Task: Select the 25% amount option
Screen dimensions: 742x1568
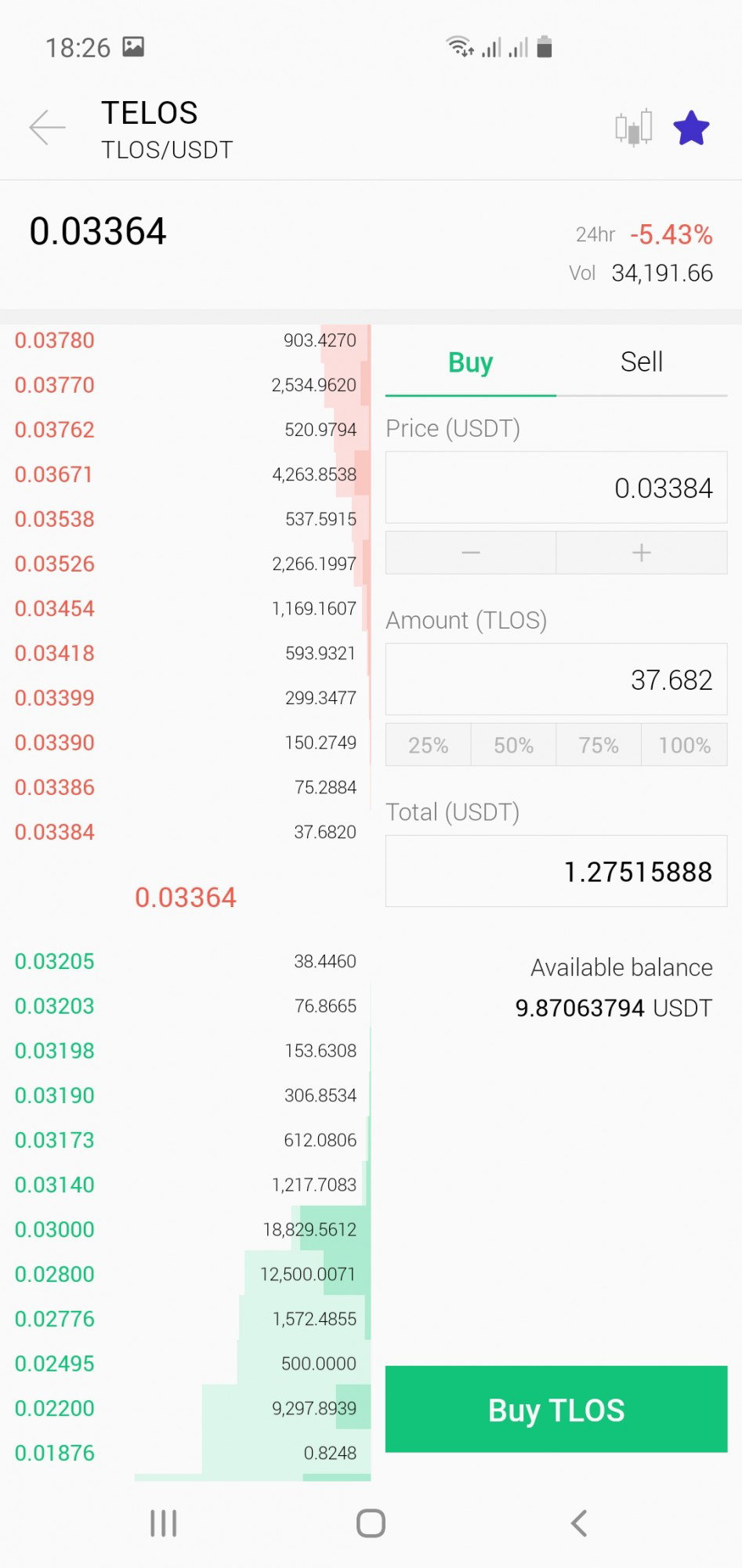Action: point(429,745)
